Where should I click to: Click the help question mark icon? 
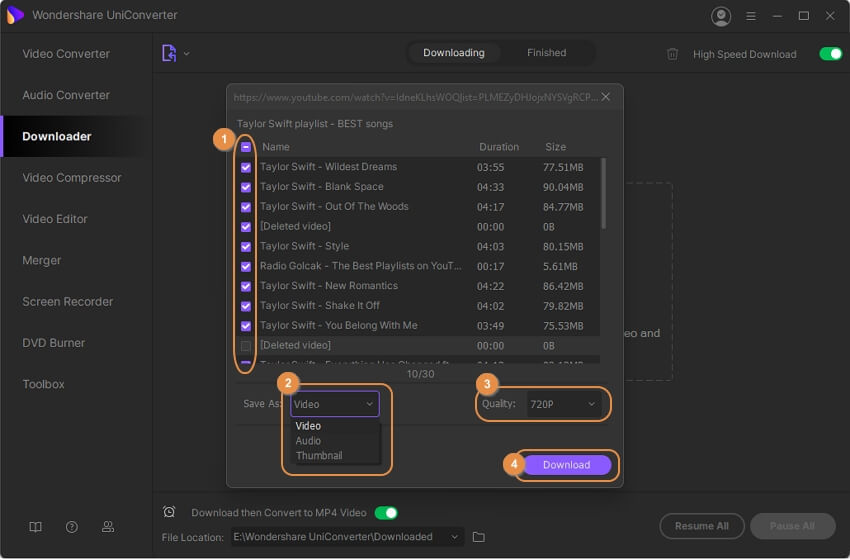[72, 527]
